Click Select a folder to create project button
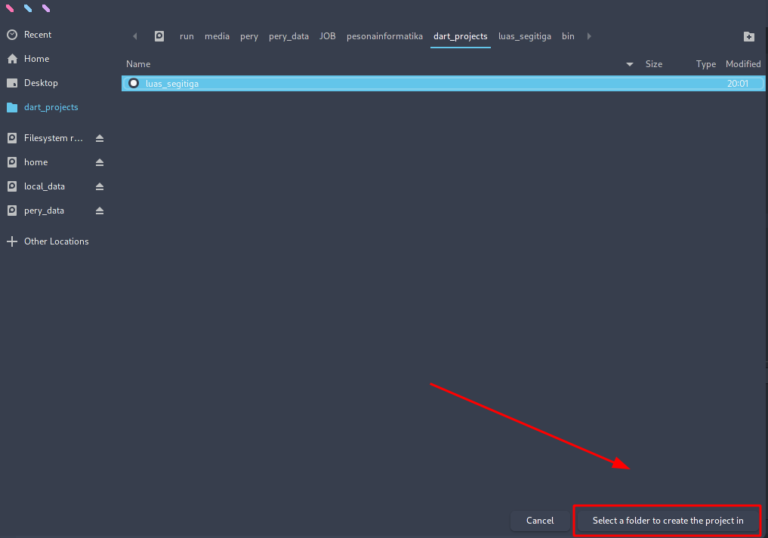Screen dimensions: 768x538 click(x=667, y=520)
